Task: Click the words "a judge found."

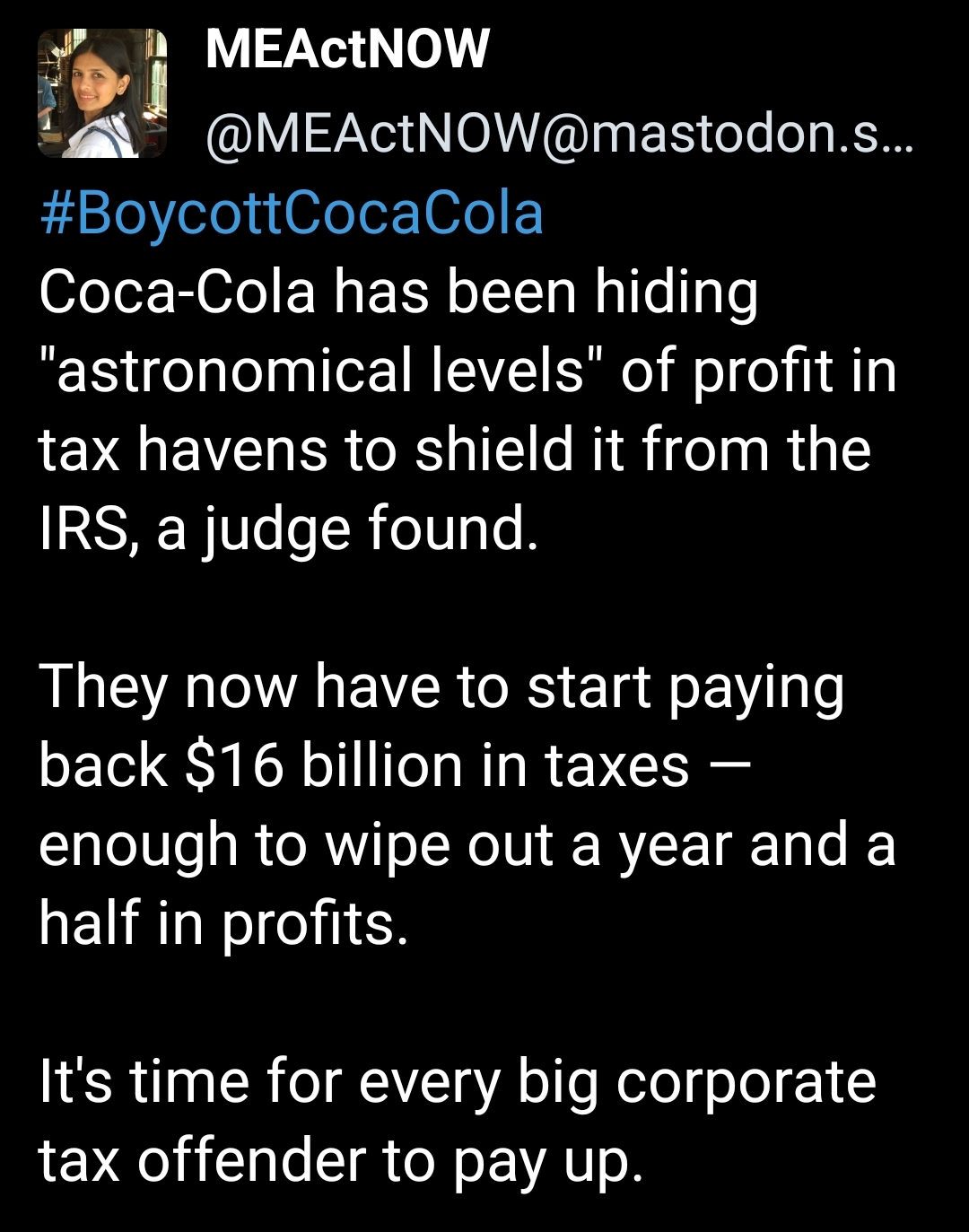Action: pos(348,529)
